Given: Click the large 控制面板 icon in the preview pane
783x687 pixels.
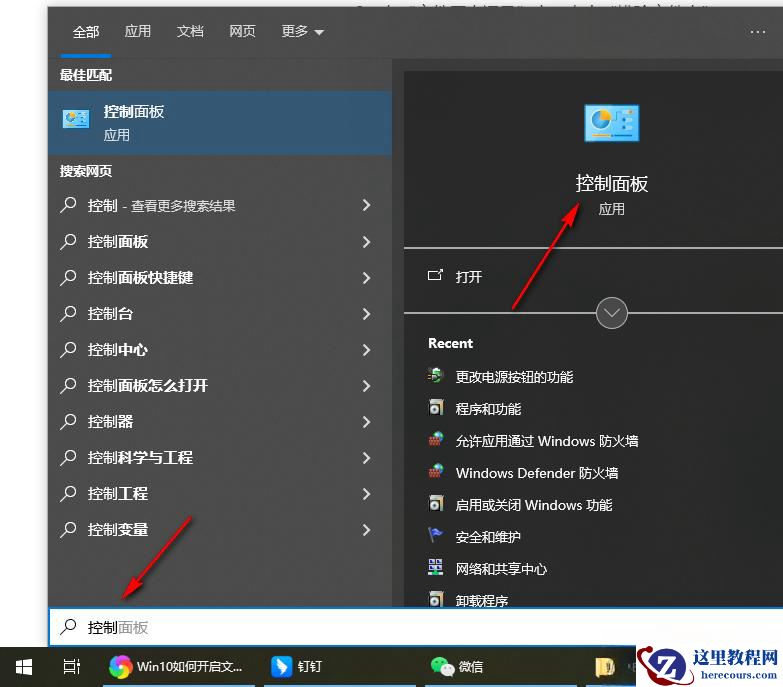Looking at the screenshot, I should pyautogui.click(x=612, y=123).
